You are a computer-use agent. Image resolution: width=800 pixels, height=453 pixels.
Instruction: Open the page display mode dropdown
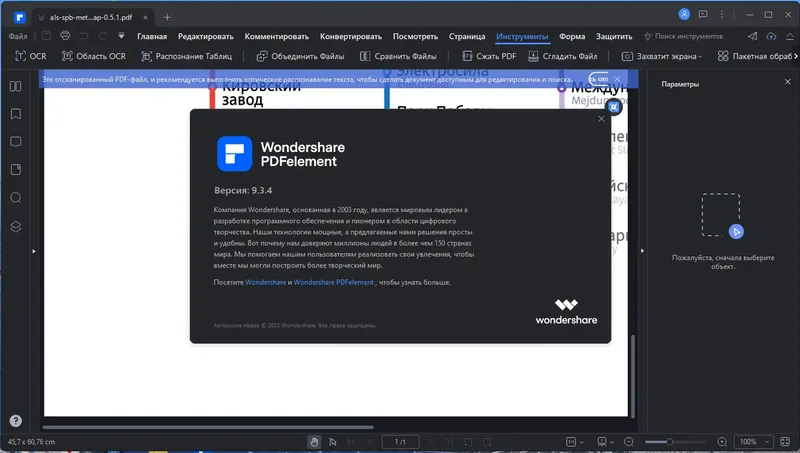[605, 442]
